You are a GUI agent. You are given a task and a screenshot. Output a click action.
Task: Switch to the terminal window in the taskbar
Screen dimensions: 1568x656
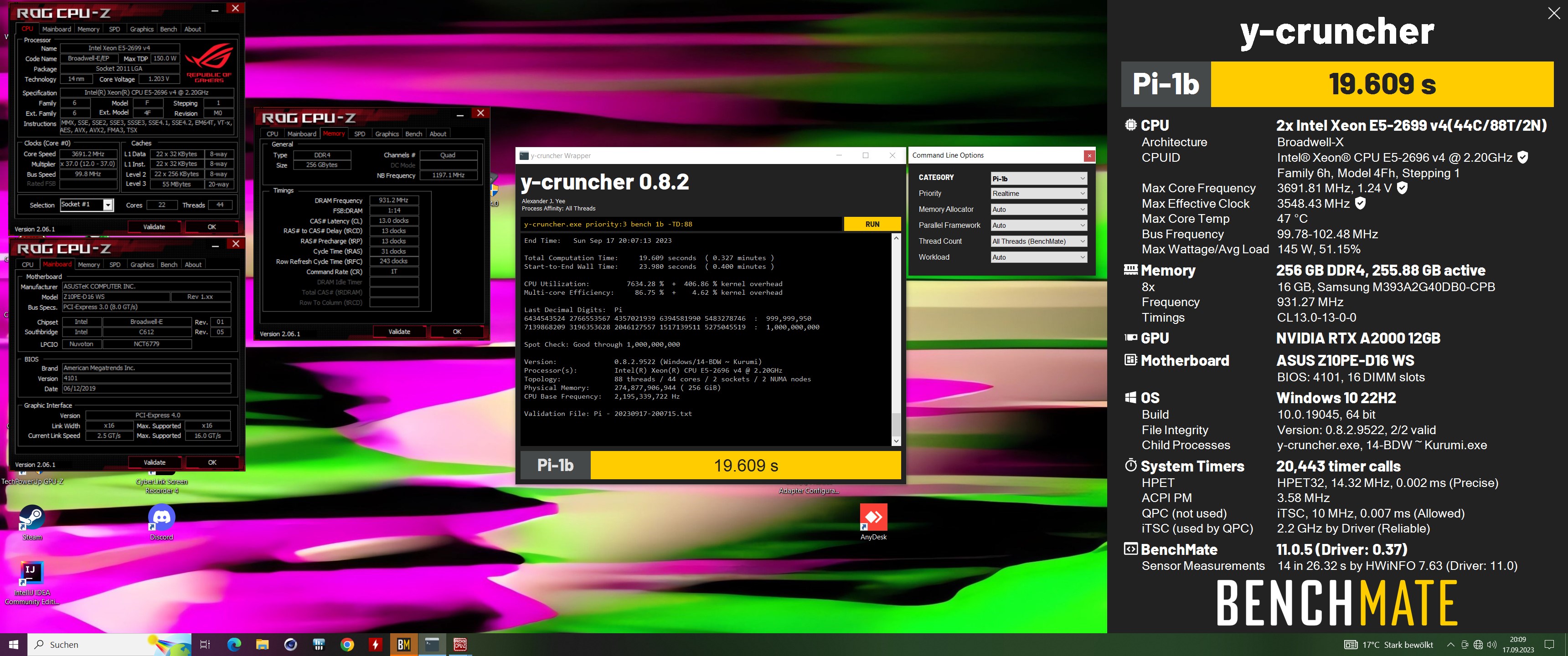point(432,645)
